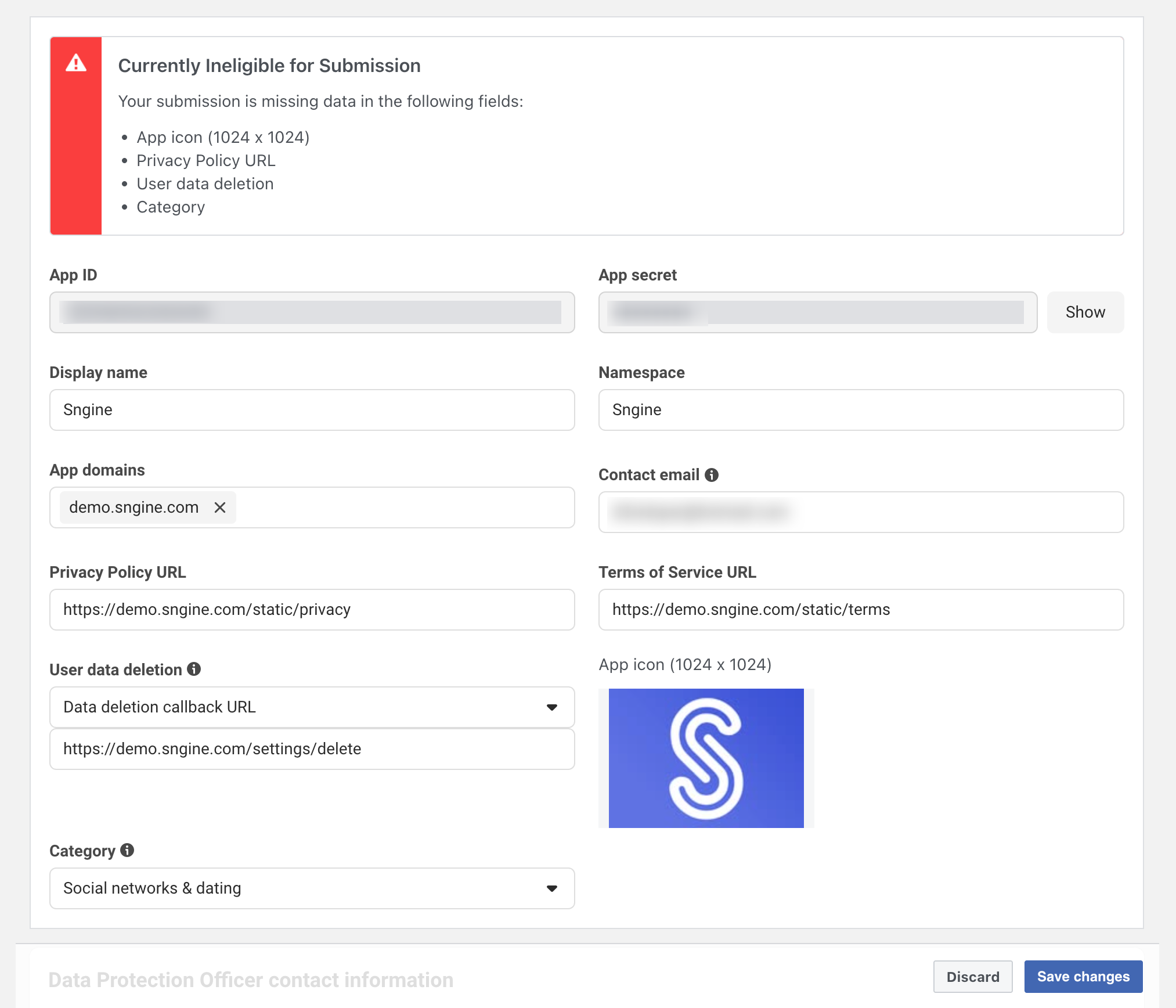Click Save changes
Image resolution: width=1176 pixels, height=1008 pixels.
pos(1083,977)
